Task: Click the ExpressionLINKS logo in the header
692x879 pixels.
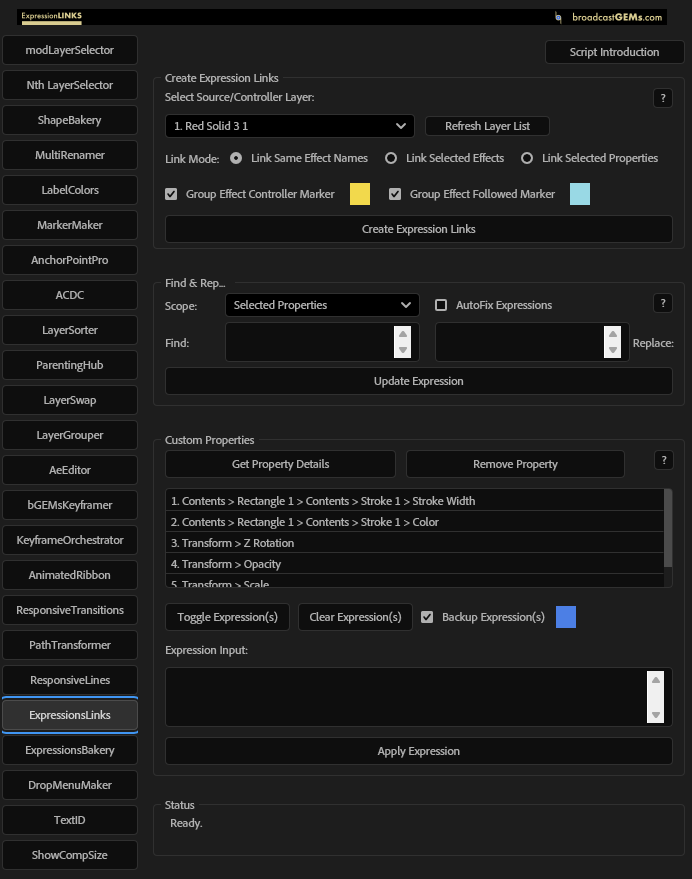Action: click(52, 16)
